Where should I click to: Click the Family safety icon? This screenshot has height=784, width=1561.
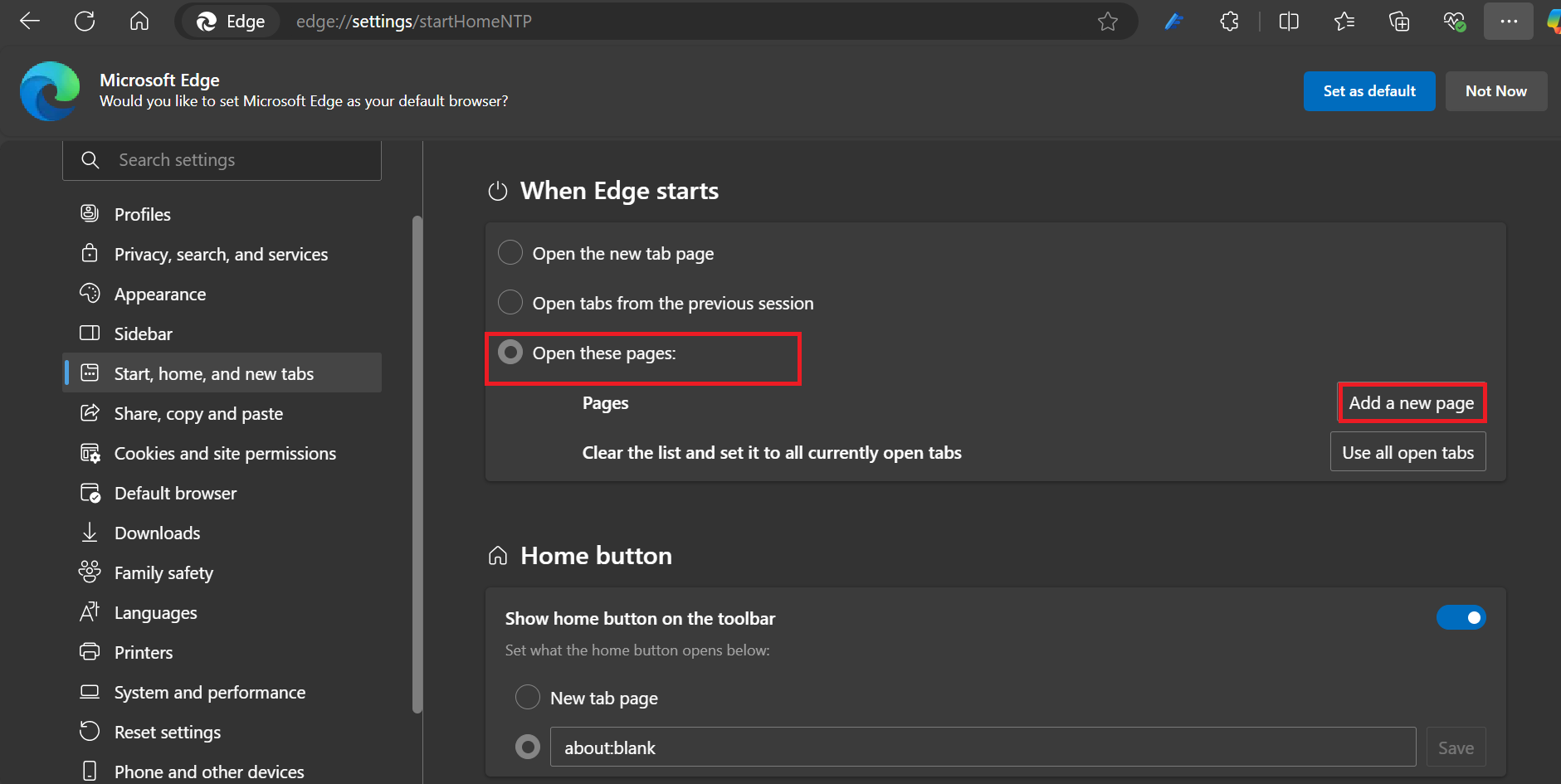click(90, 572)
